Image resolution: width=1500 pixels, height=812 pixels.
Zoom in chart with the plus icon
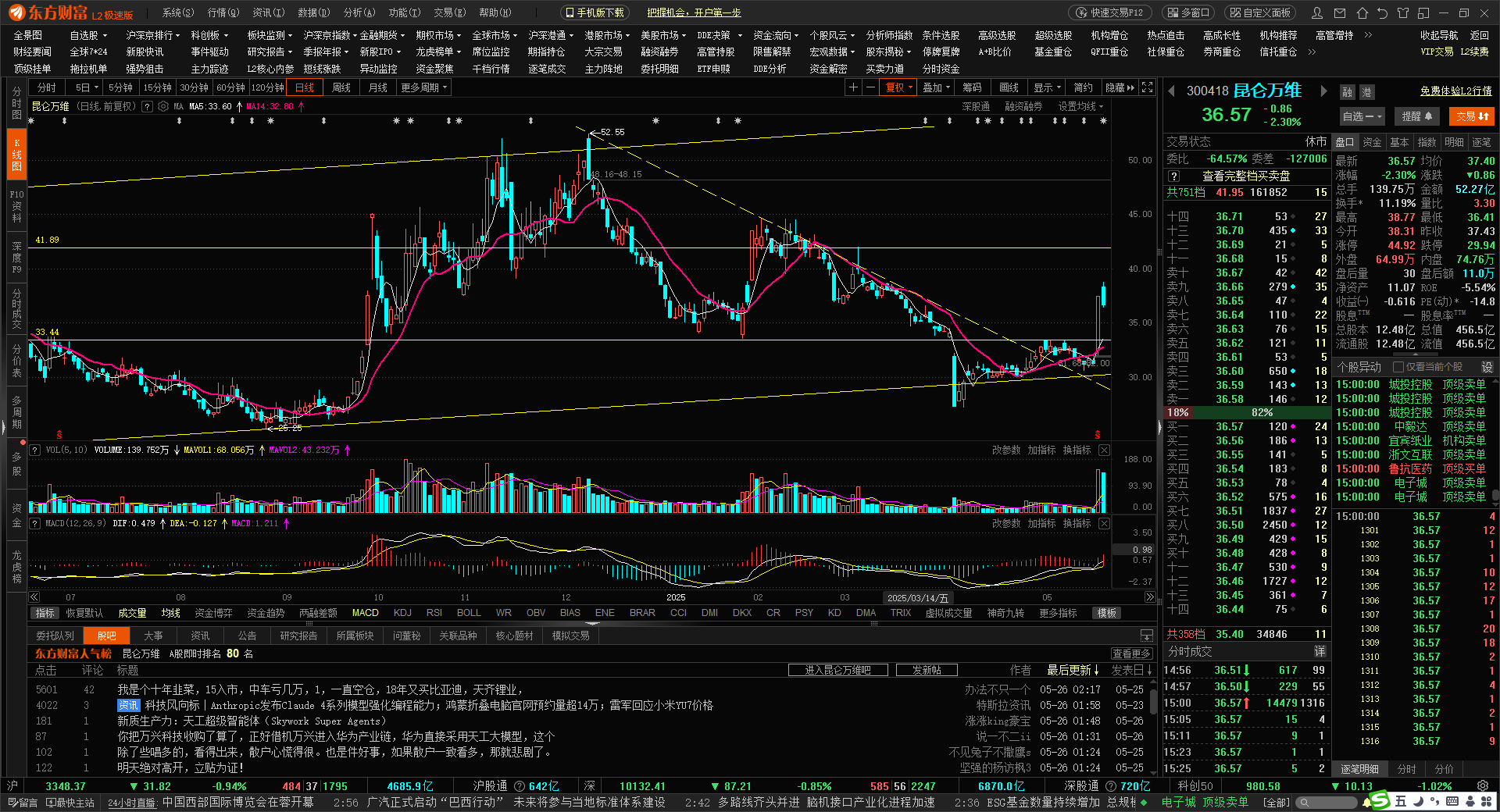(854, 87)
